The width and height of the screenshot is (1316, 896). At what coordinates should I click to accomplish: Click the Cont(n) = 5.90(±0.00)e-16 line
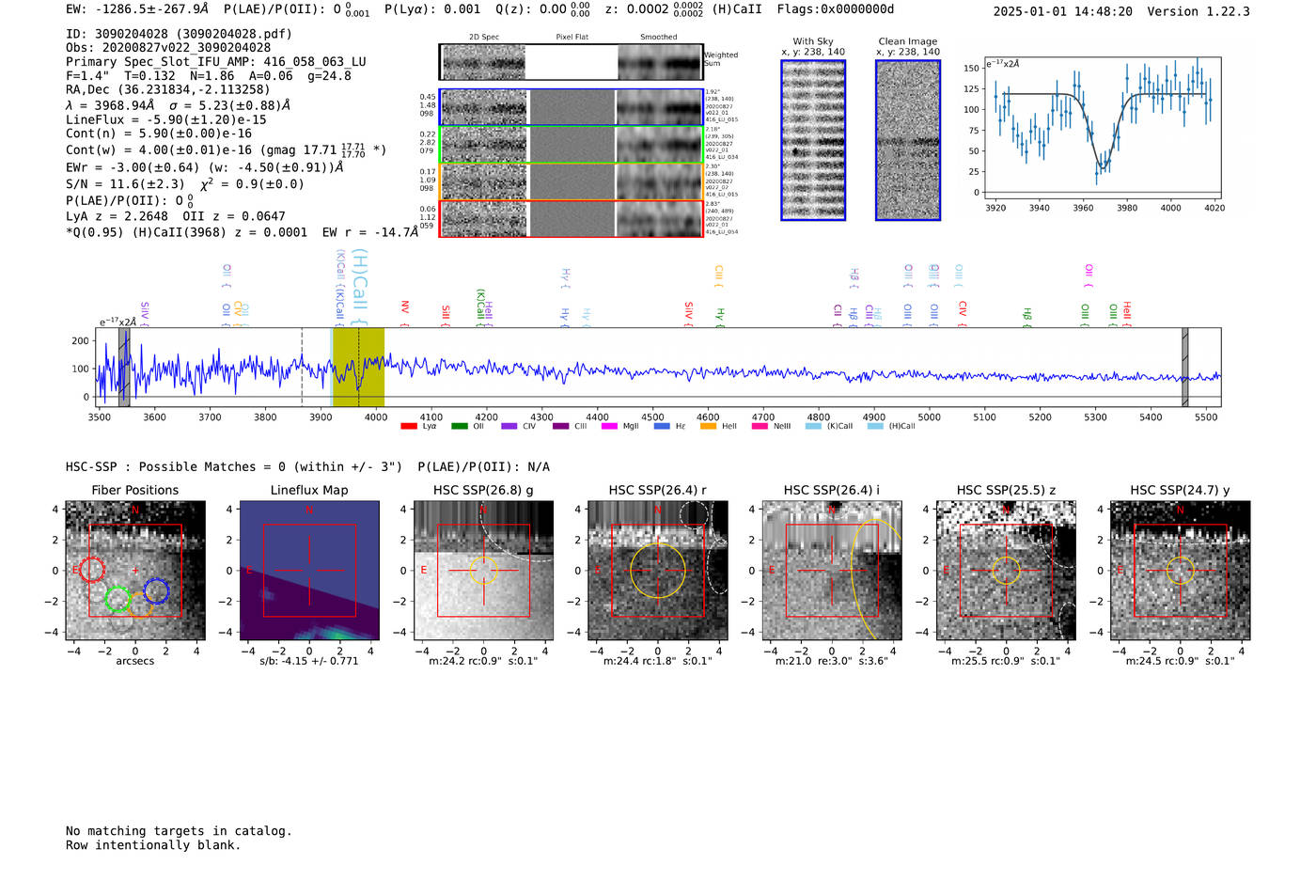click(159, 134)
